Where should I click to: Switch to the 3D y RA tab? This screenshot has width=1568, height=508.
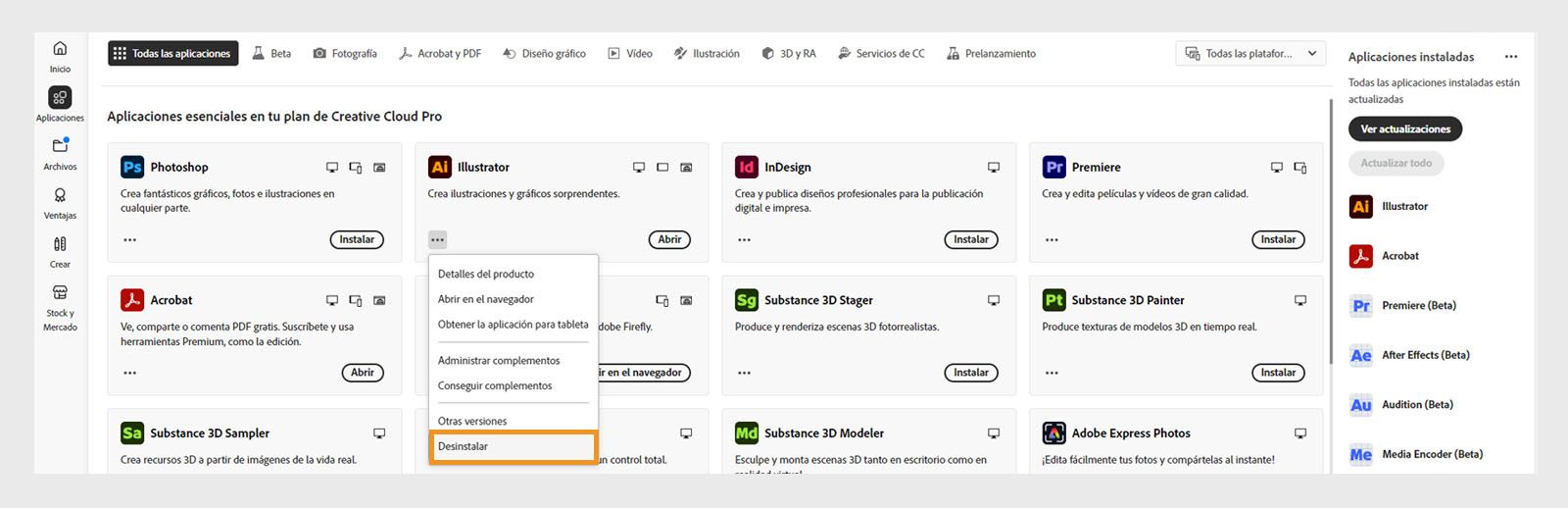[789, 54]
